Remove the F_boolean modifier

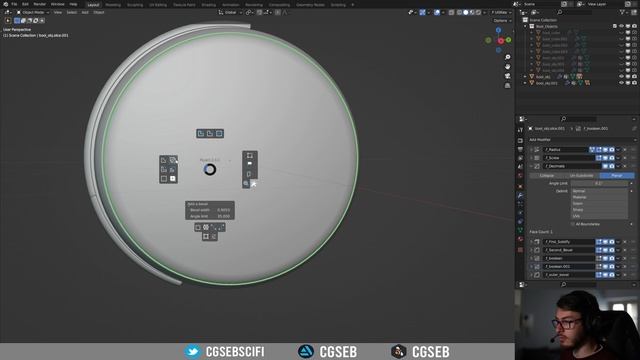click(625, 258)
